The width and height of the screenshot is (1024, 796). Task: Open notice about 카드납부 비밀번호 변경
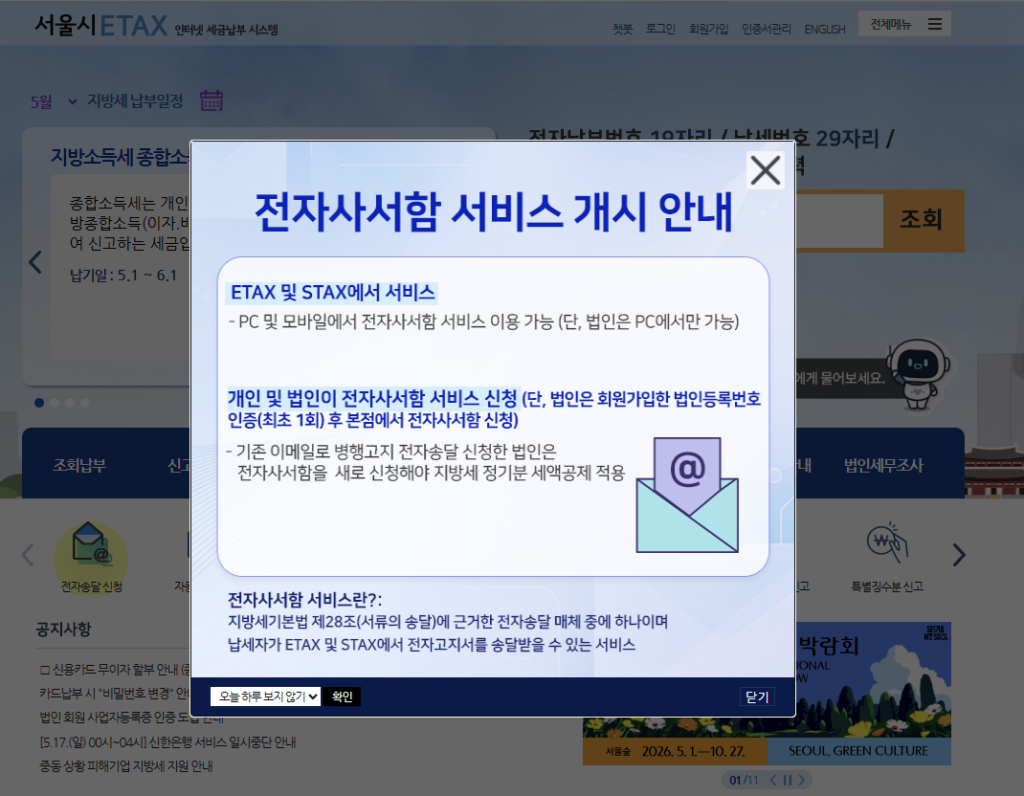click(x=114, y=693)
